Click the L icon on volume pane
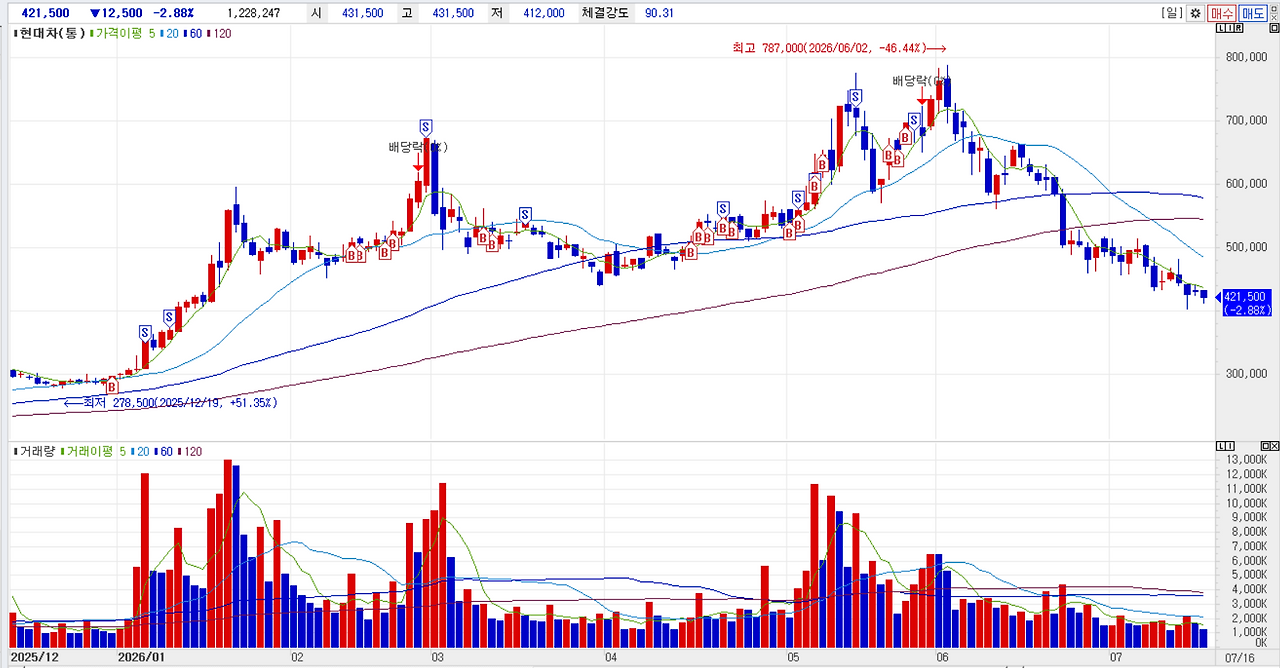The width and height of the screenshot is (1280, 668). point(1219,445)
